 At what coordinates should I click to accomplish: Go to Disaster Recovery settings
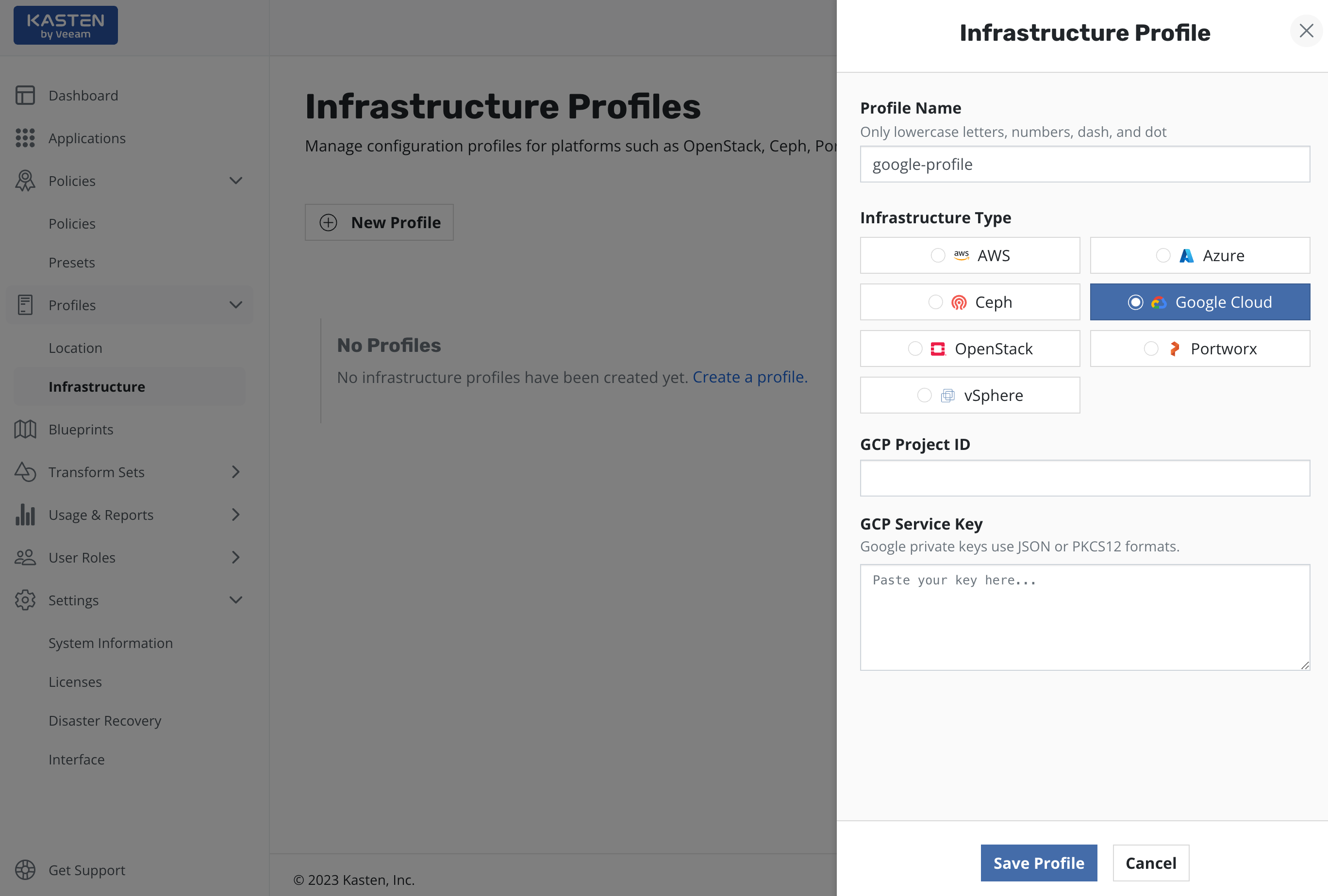click(x=105, y=721)
